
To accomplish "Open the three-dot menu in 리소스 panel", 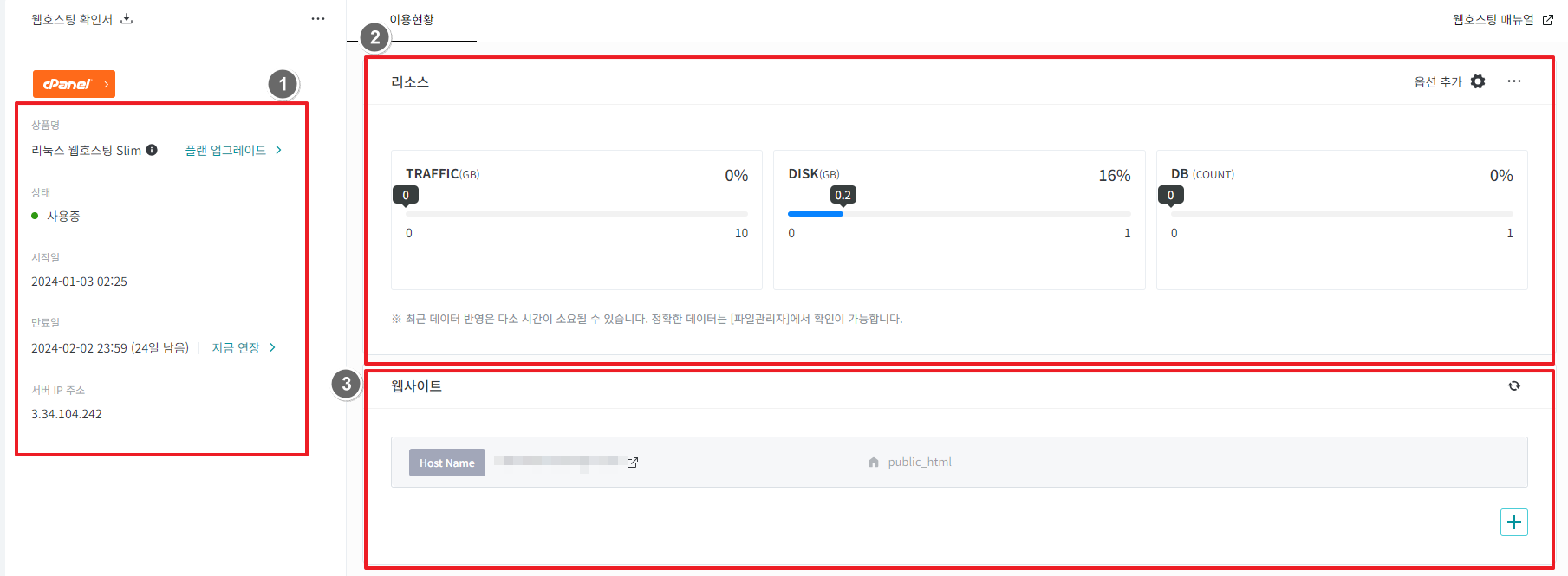I will 1513,81.
